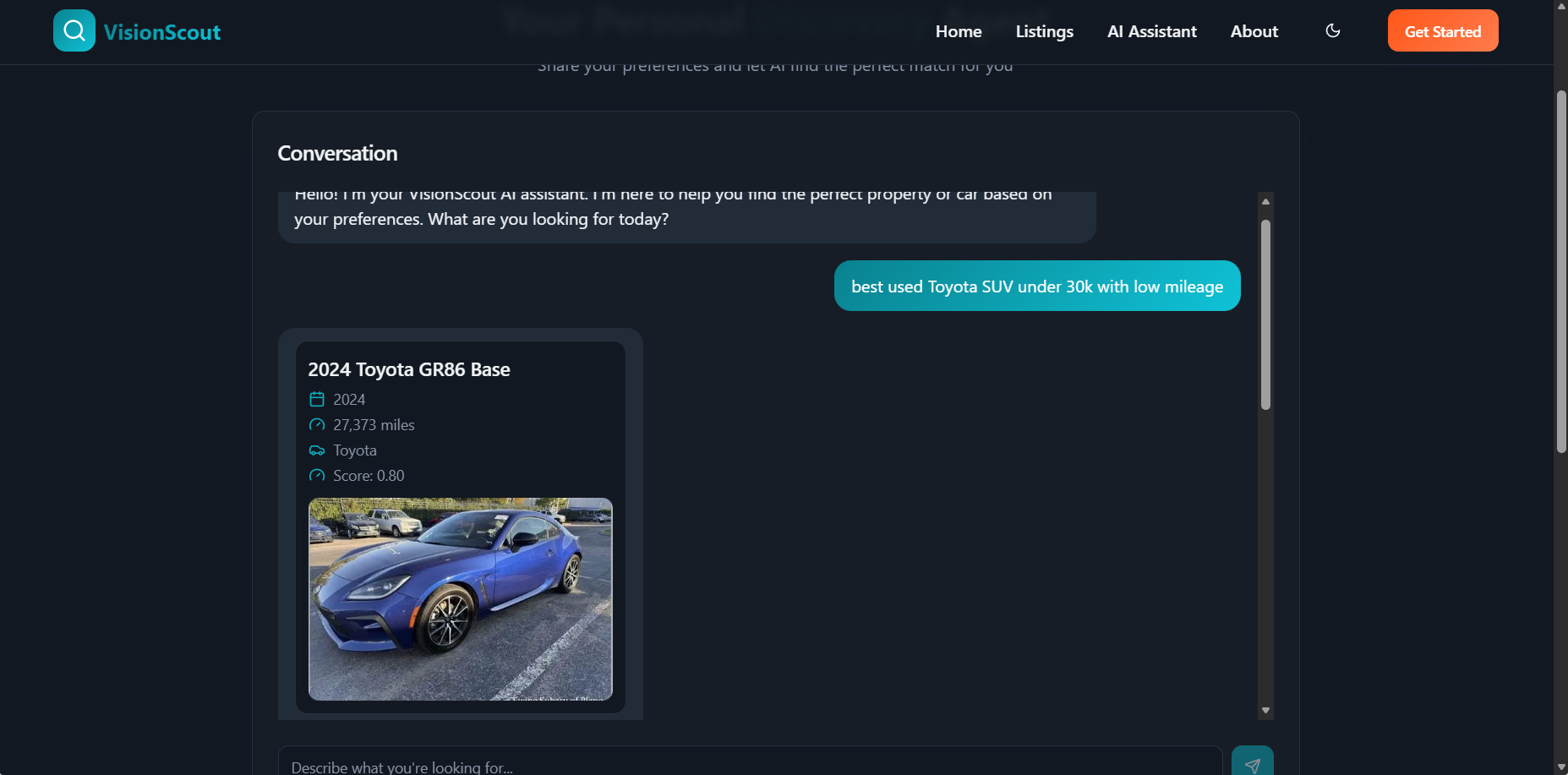Click the Get Started button
The width and height of the screenshot is (1568, 775).
click(1443, 30)
